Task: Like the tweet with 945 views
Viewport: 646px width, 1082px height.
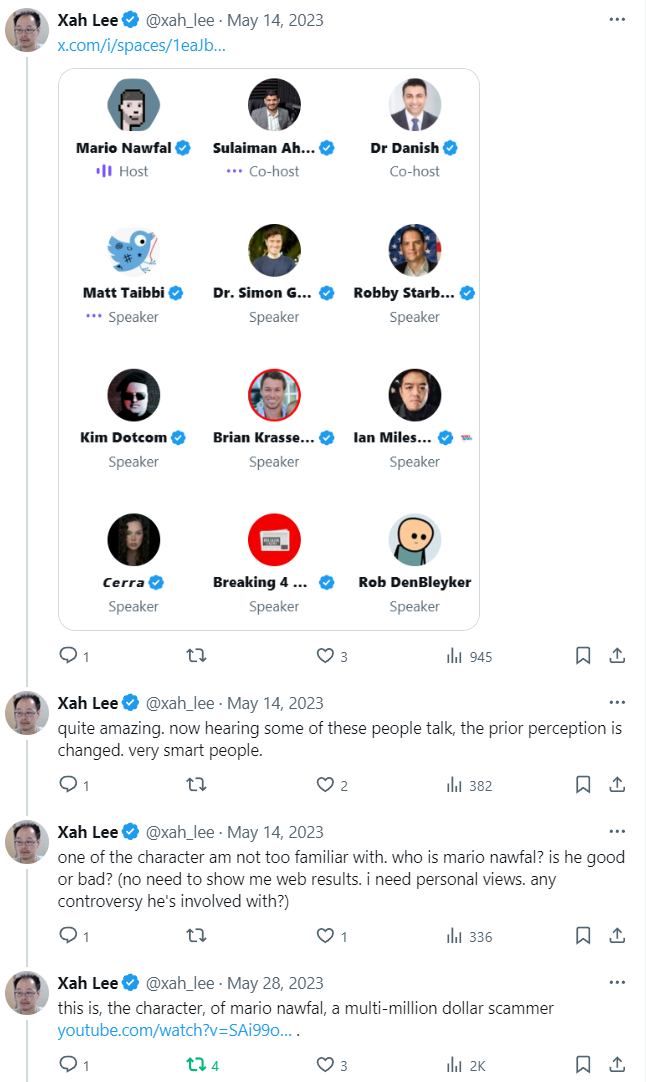Action: [x=325, y=656]
